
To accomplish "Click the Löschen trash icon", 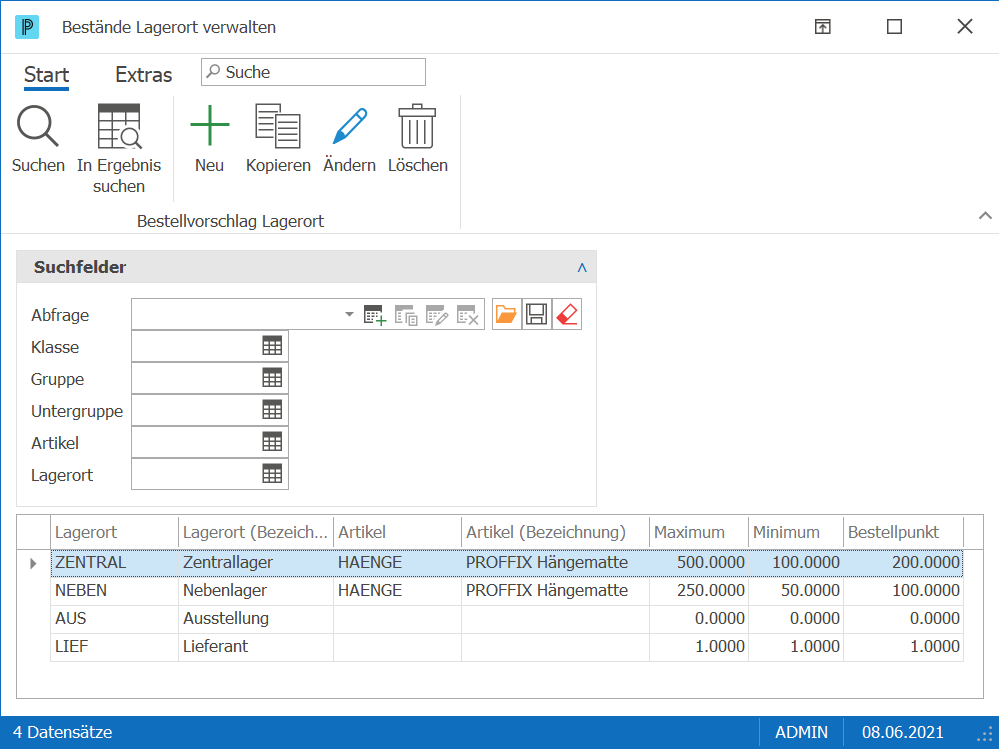I will (417, 126).
